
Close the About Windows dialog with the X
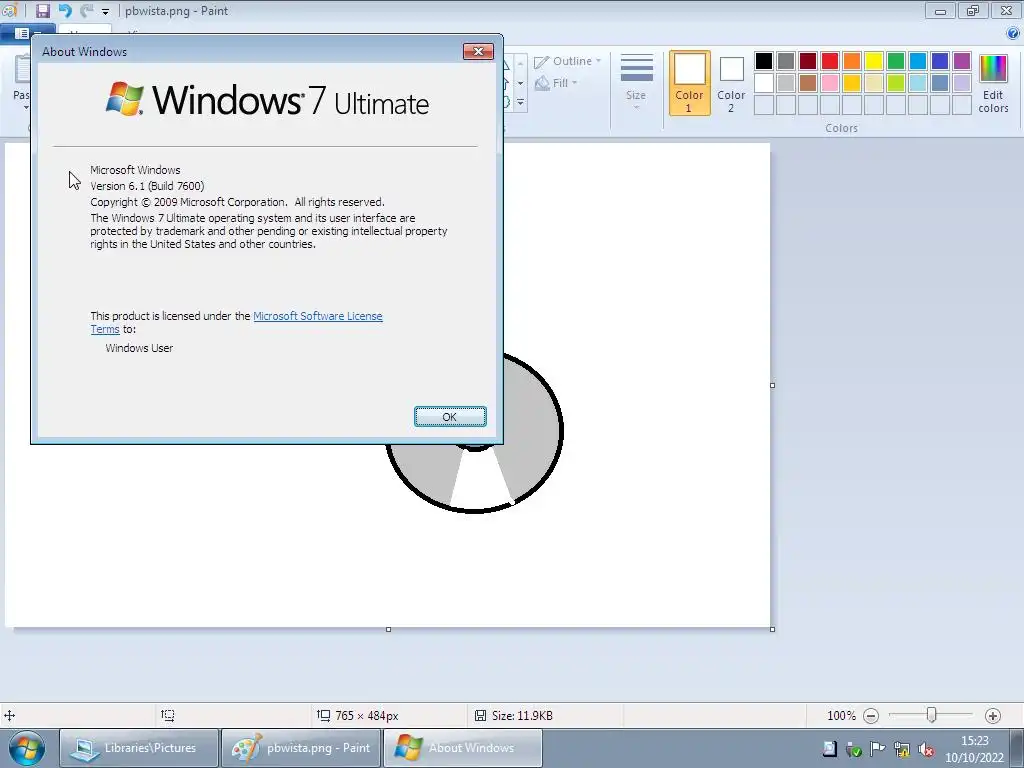click(x=478, y=52)
